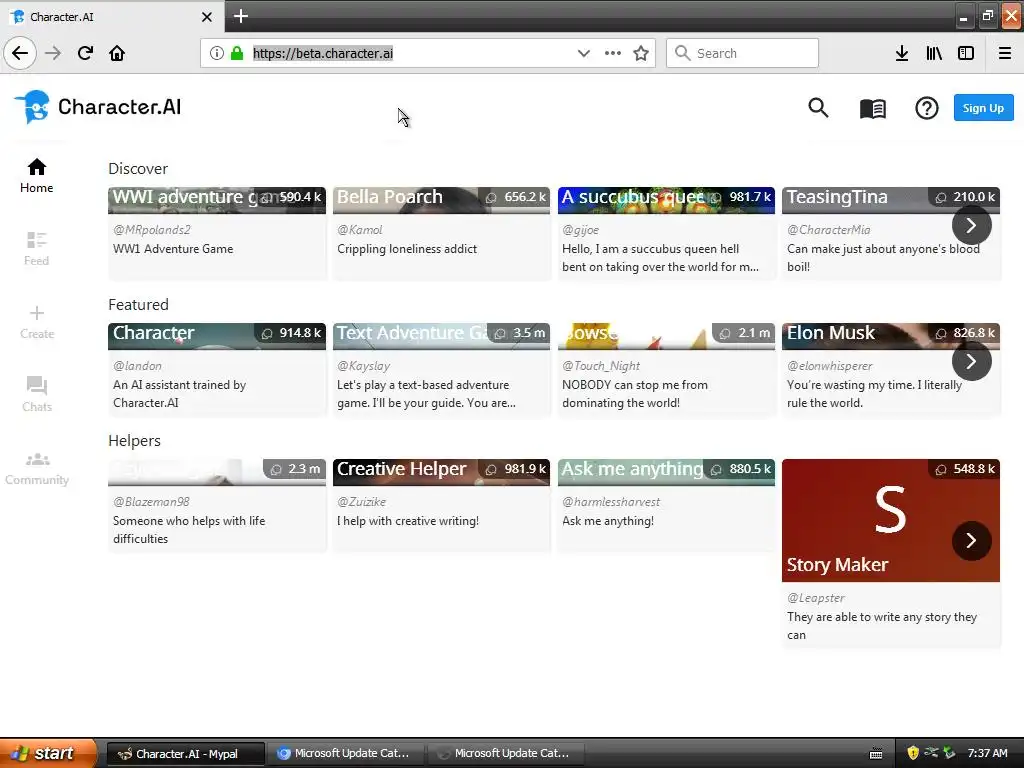The width and height of the screenshot is (1024, 768).
Task: Open the page actions three-dot menu
Action: 613,53
